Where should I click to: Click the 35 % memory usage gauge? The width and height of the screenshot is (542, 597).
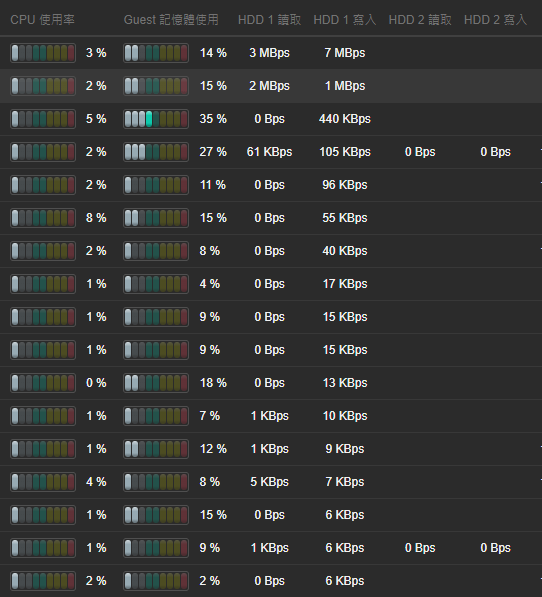pyautogui.click(x=156, y=119)
